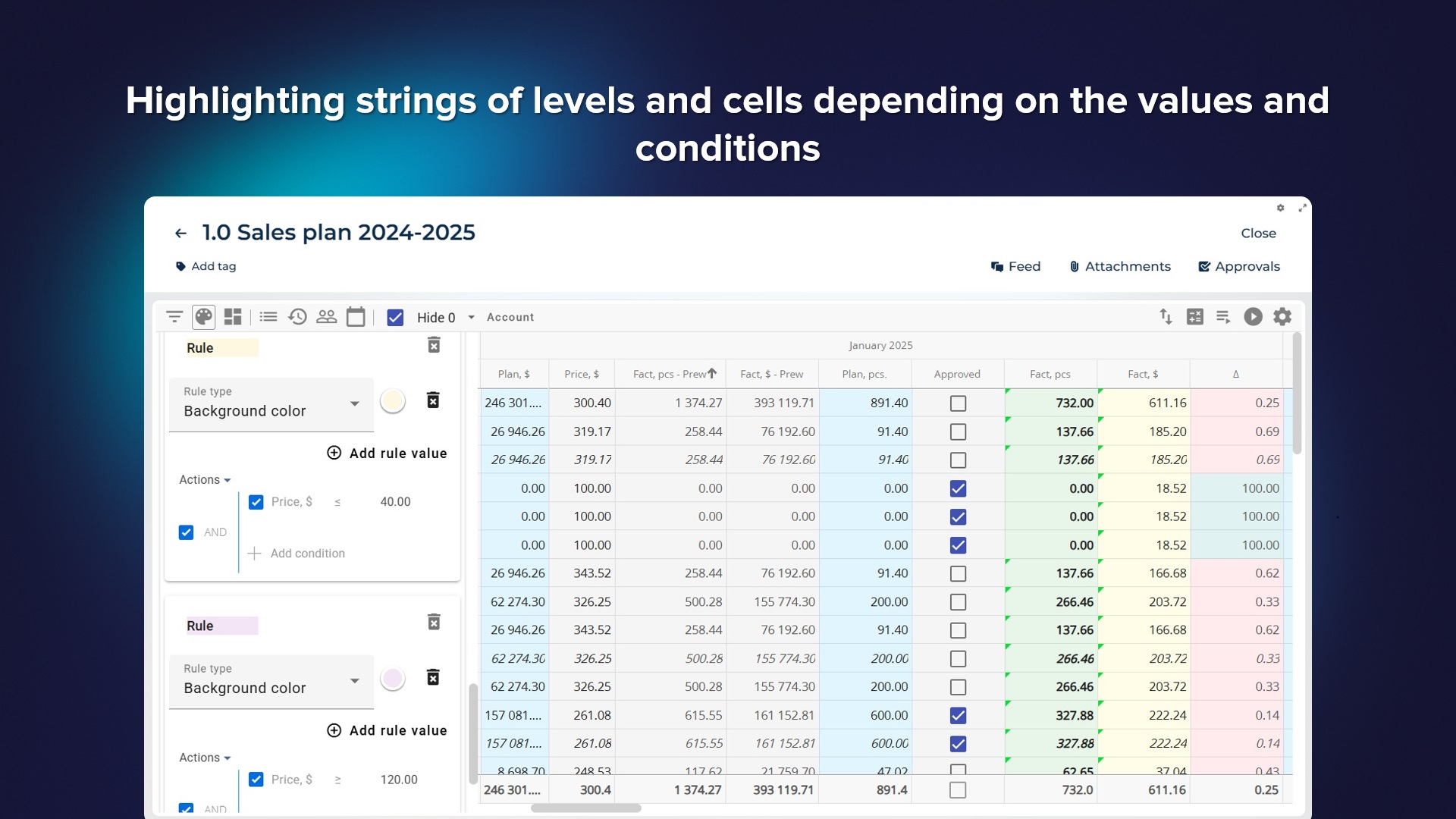Screen dimensions: 1456x819
Task: Click Add rule value in the first rule
Action: pos(387,453)
